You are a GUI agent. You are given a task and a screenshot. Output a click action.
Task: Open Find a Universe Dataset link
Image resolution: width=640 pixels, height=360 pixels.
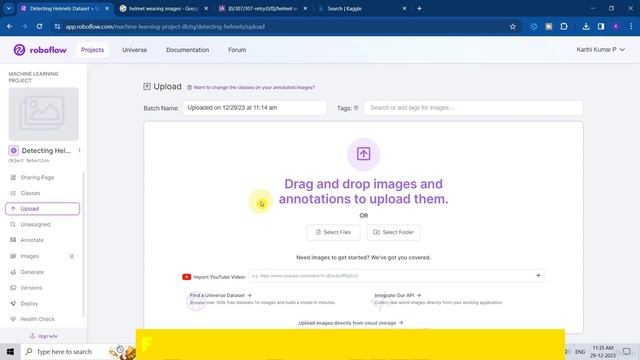coord(220,295)
